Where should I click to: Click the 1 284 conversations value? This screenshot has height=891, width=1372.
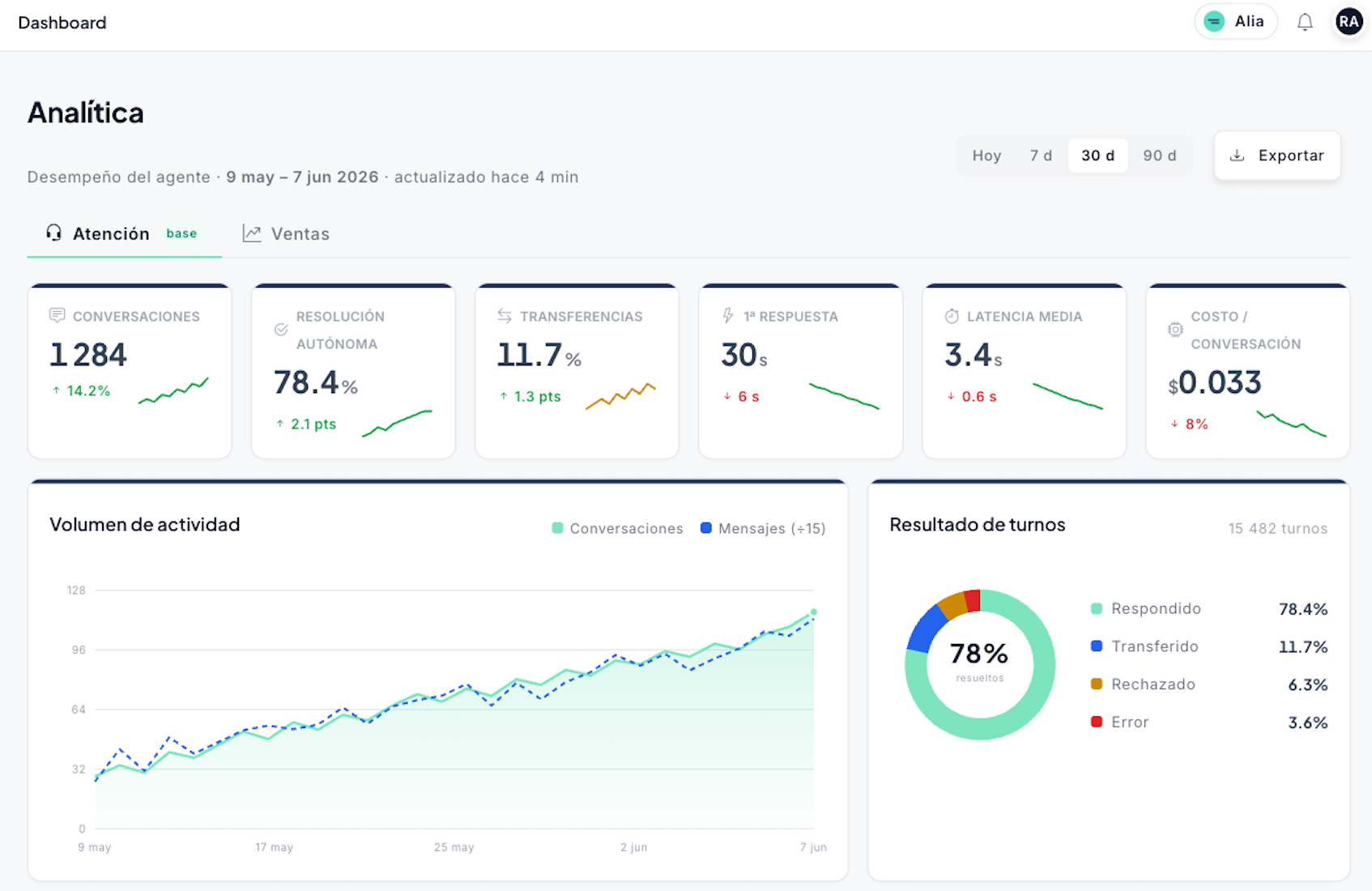pos(88,355)
